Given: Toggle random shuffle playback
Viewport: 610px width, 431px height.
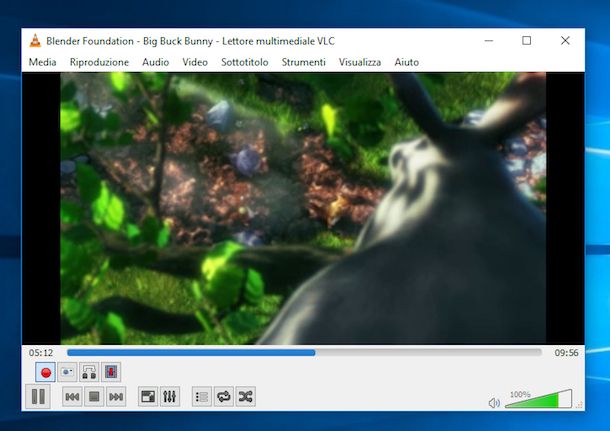Looking at the screenshot, I should point(245,396).
